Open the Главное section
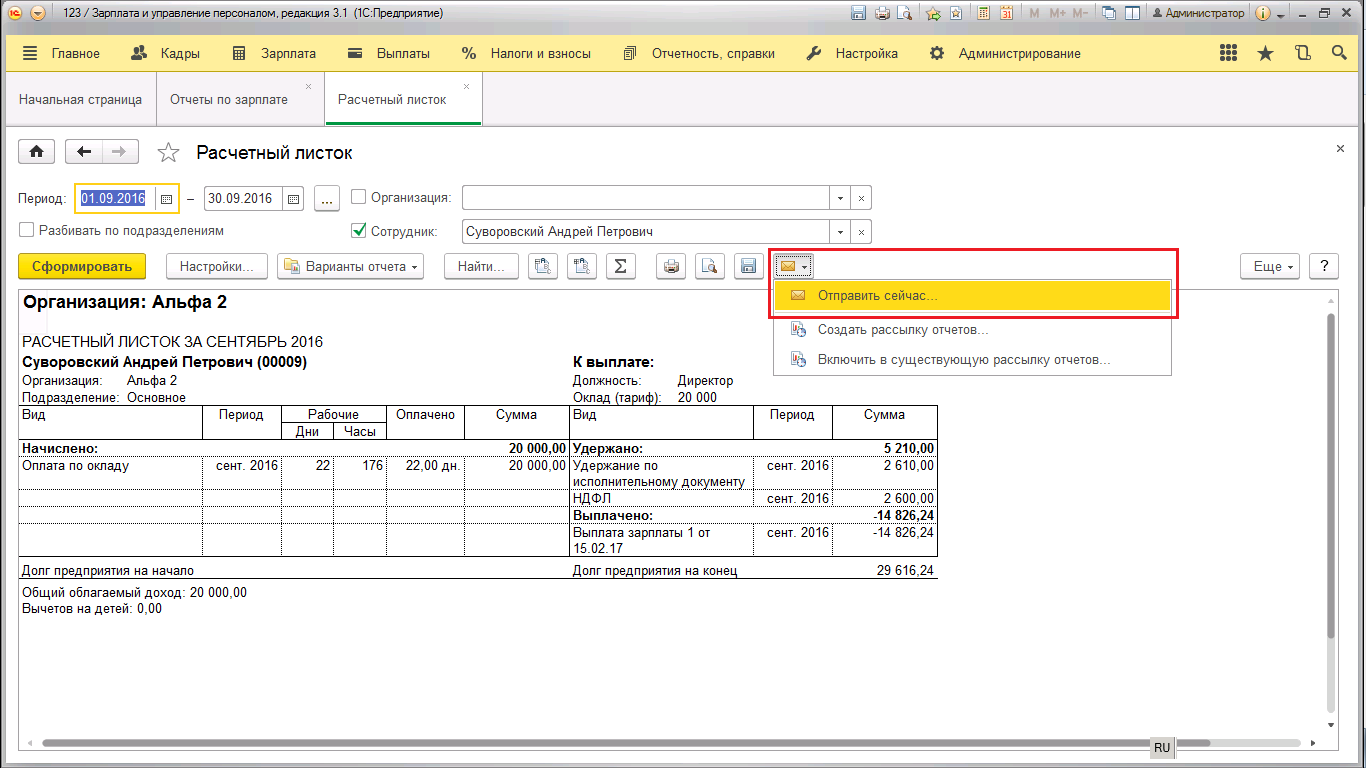 (x=61, y=53)
